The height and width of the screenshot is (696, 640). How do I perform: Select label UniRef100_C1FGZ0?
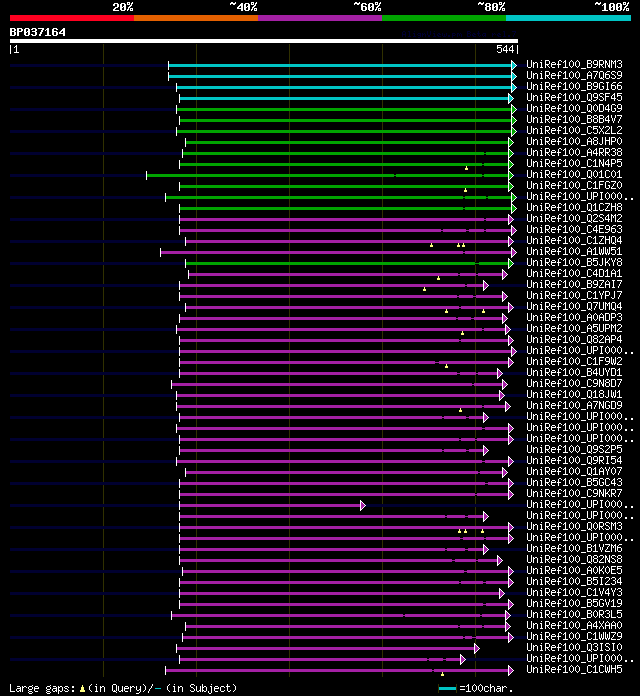tap(574, 186)
